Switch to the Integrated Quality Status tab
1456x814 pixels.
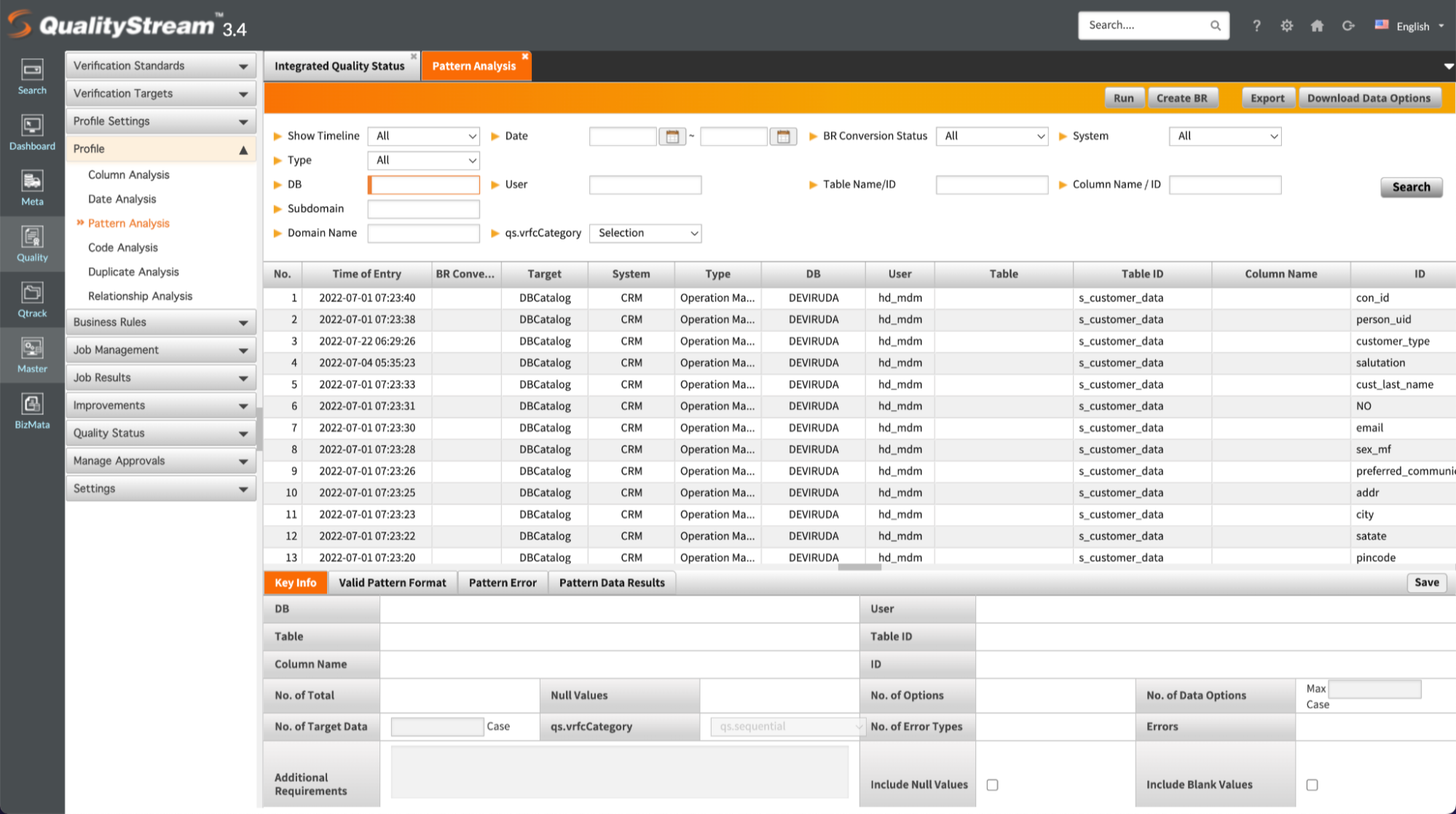coord(339,66)
